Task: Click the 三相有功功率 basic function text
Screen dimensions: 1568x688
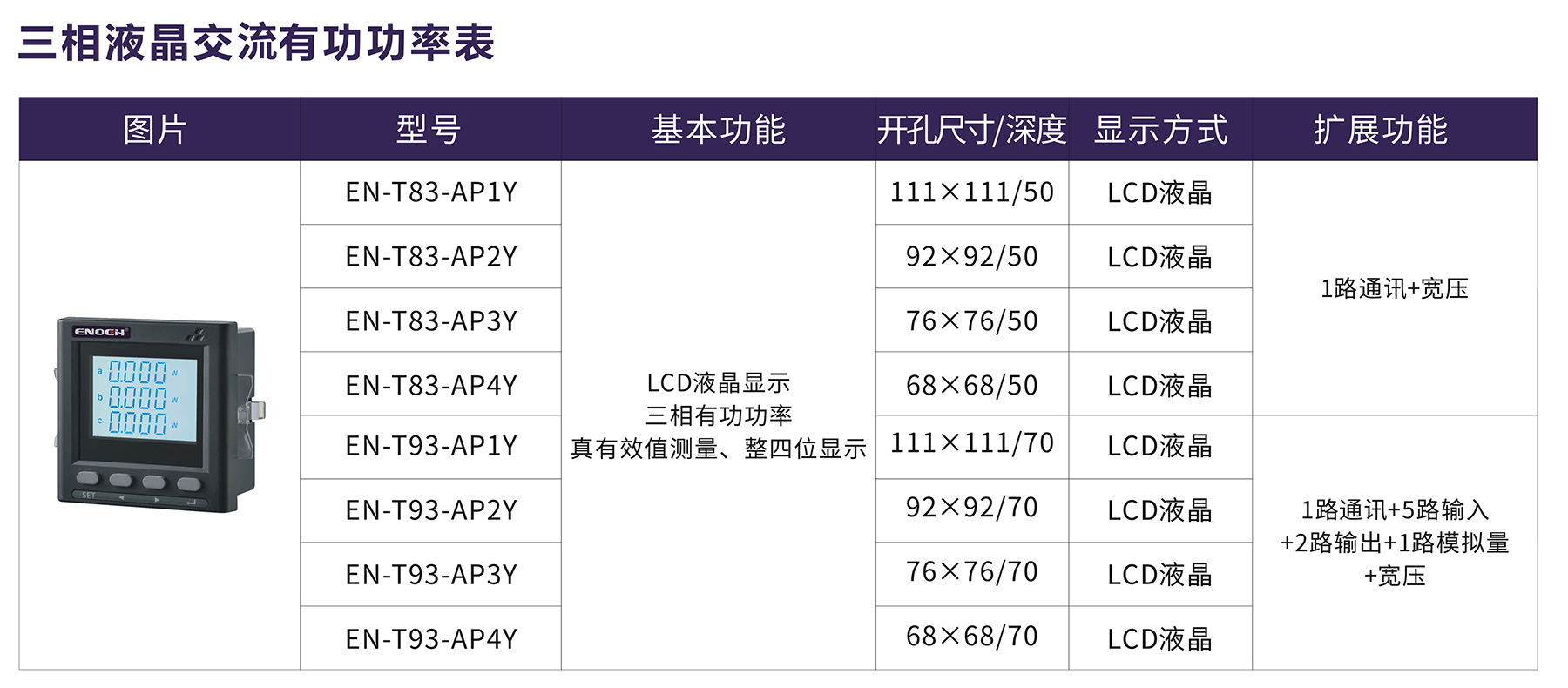Action: (719, 415)
